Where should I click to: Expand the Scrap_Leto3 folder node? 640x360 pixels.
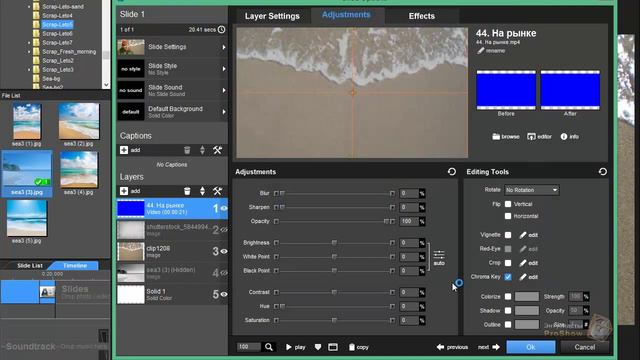coord(29,70)
